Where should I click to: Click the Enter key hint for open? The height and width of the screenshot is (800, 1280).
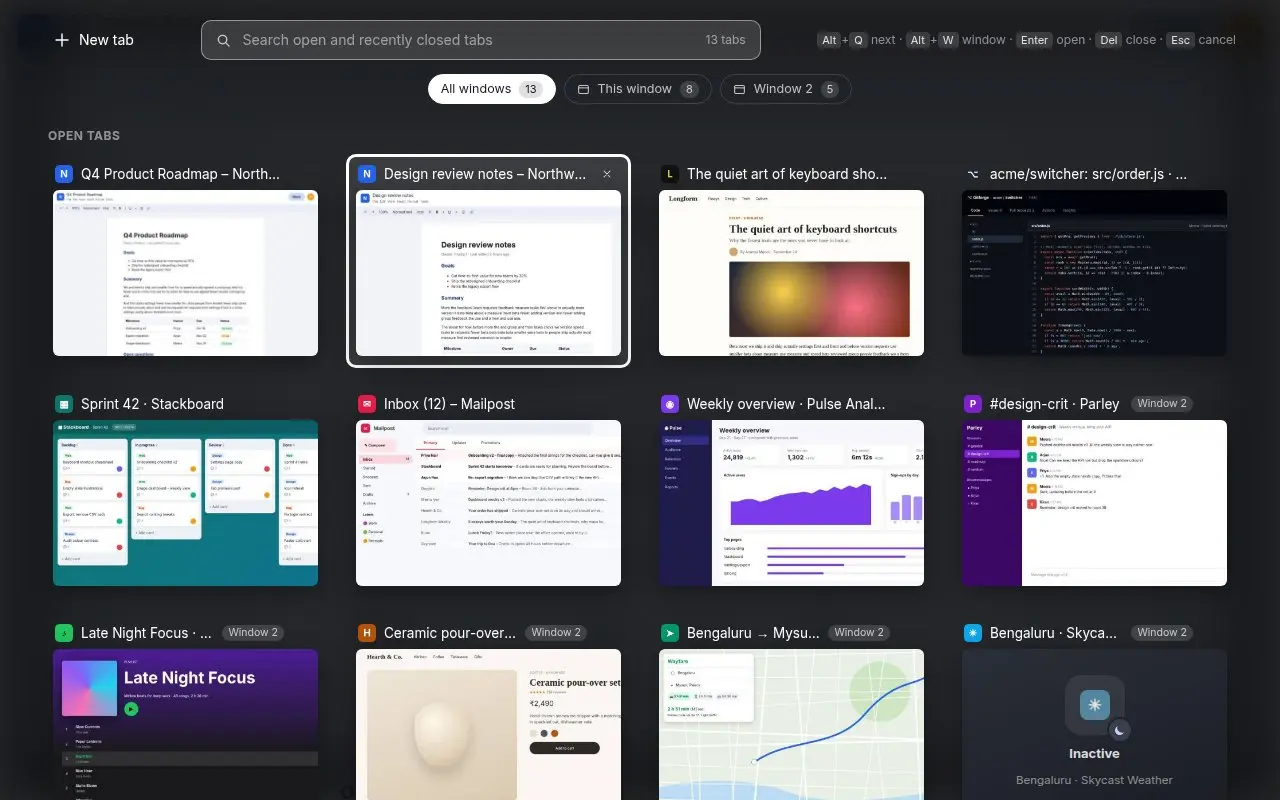click(x=1034, y=40)
